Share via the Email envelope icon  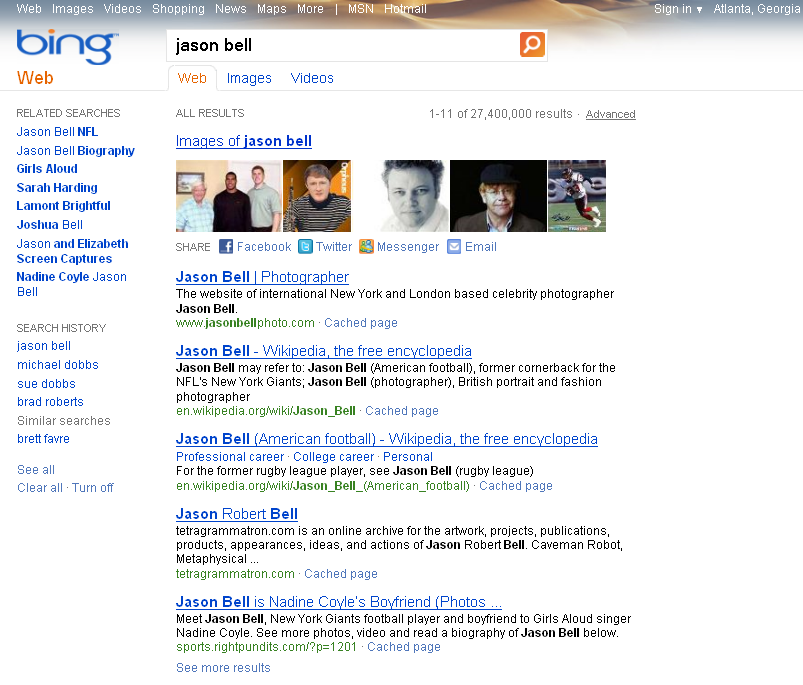(x=454, y=247)
